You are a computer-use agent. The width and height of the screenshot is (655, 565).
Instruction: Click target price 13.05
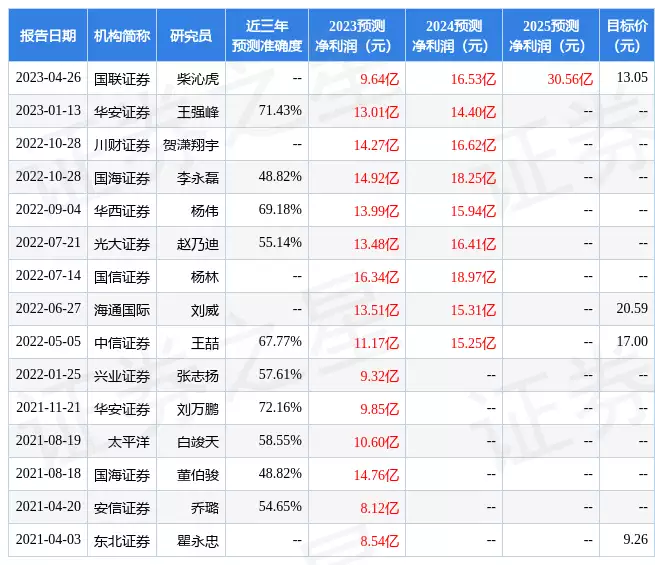tap(632, 77)
